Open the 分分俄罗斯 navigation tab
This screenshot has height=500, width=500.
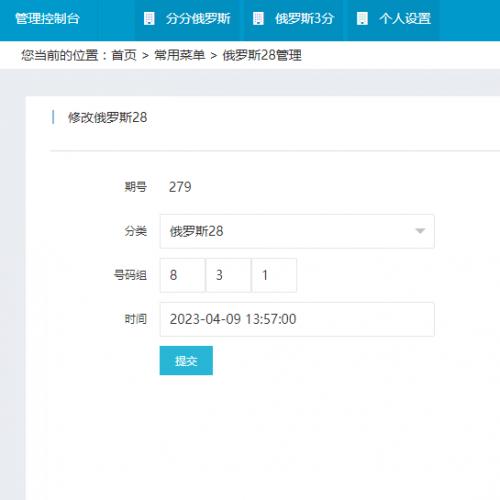coord(187,19)
